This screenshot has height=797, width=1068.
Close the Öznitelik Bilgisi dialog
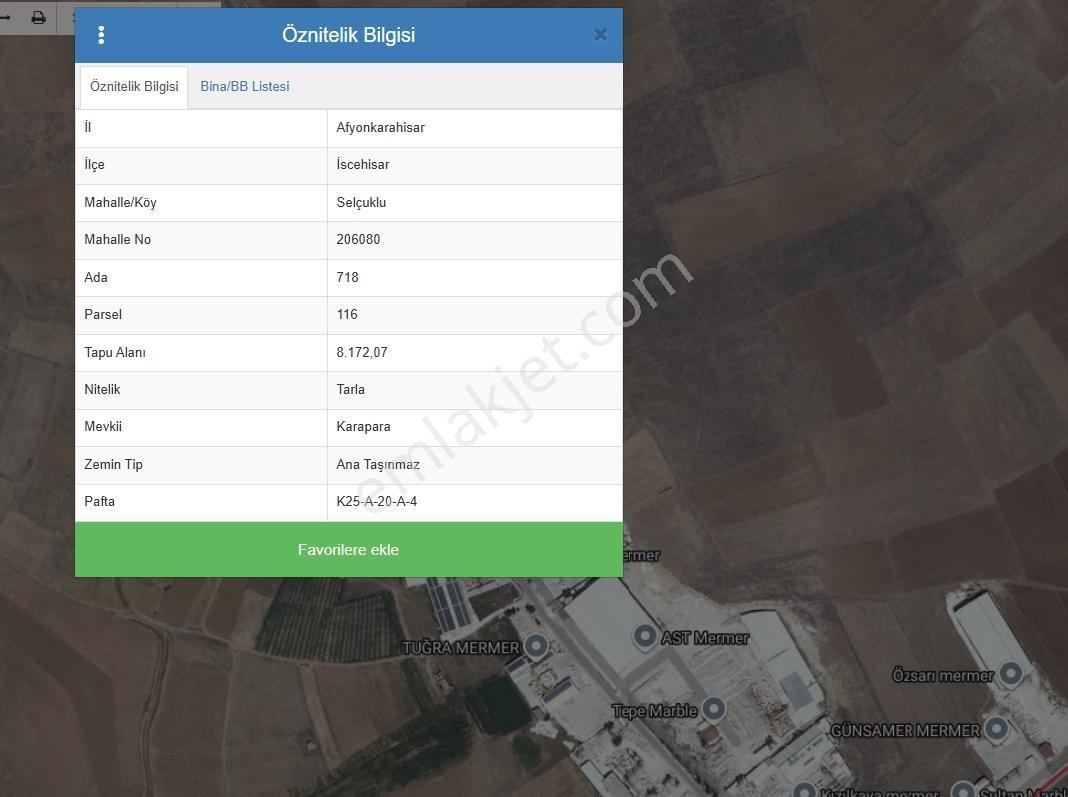point(600,35)
